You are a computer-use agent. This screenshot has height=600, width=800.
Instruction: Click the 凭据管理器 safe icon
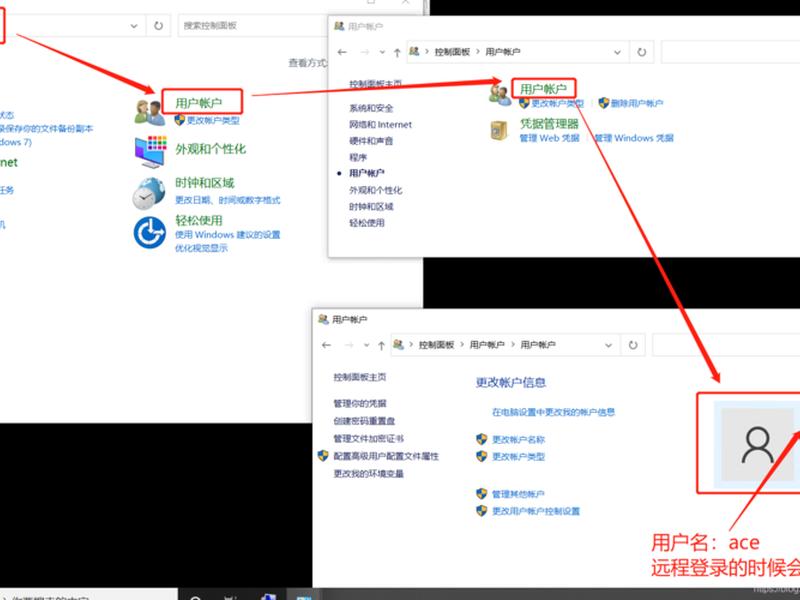[x=498, y=130]
